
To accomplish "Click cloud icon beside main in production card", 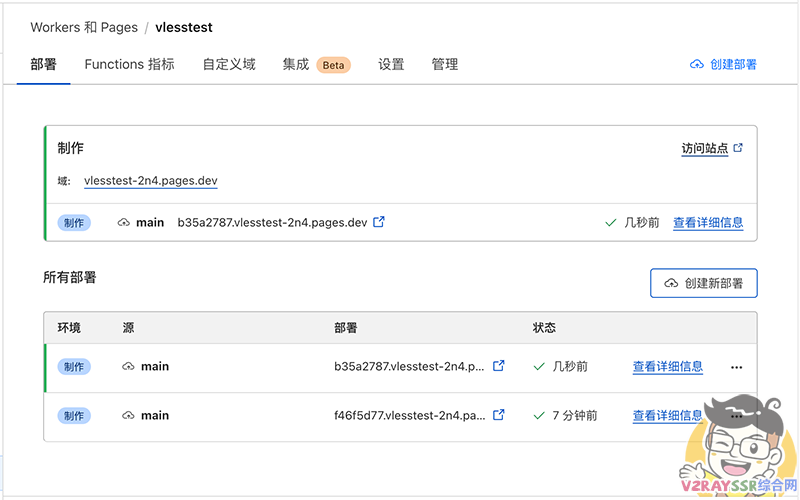I will point(123,222).
